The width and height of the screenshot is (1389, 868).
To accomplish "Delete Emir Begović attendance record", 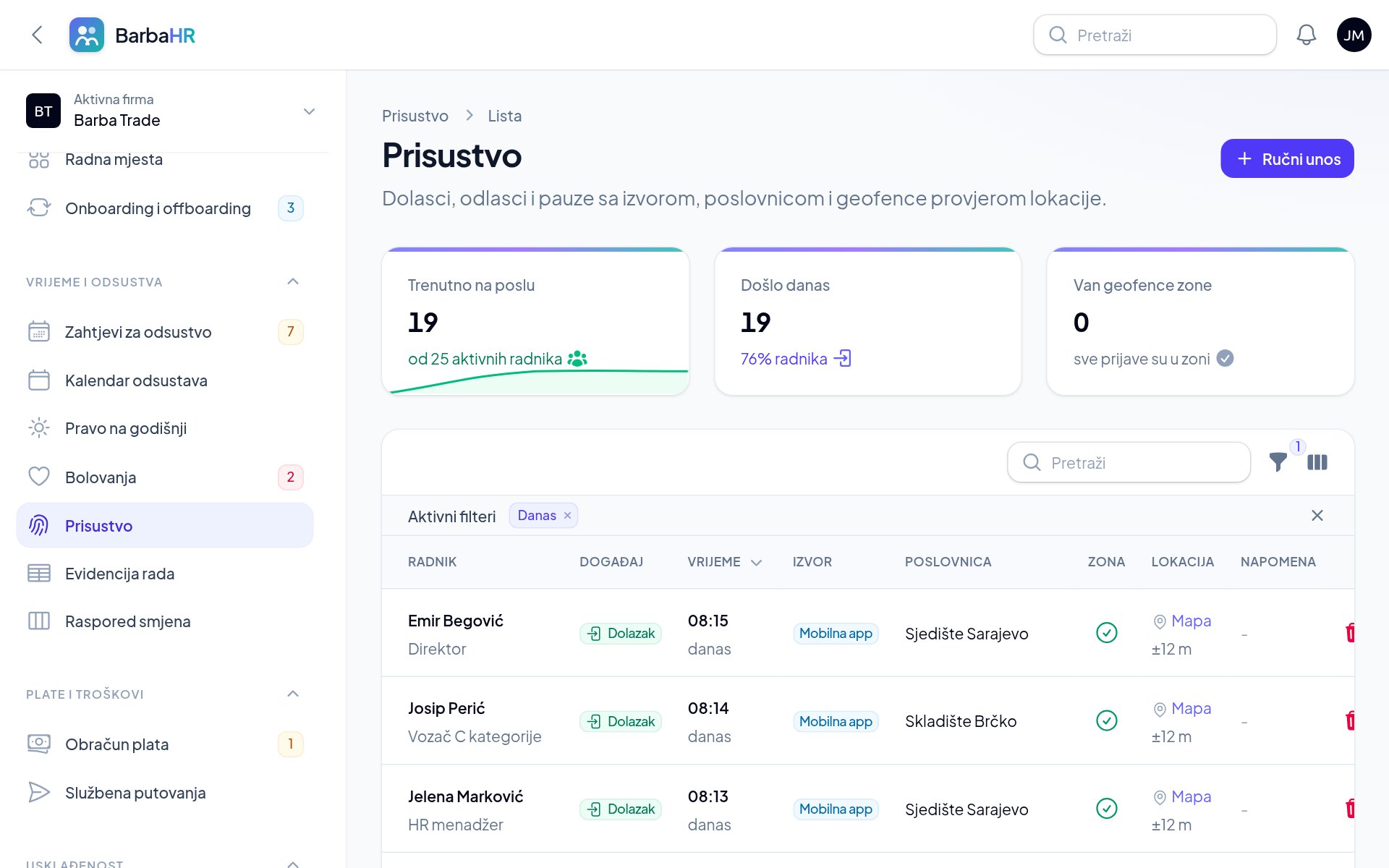I will click(1350, 633).
